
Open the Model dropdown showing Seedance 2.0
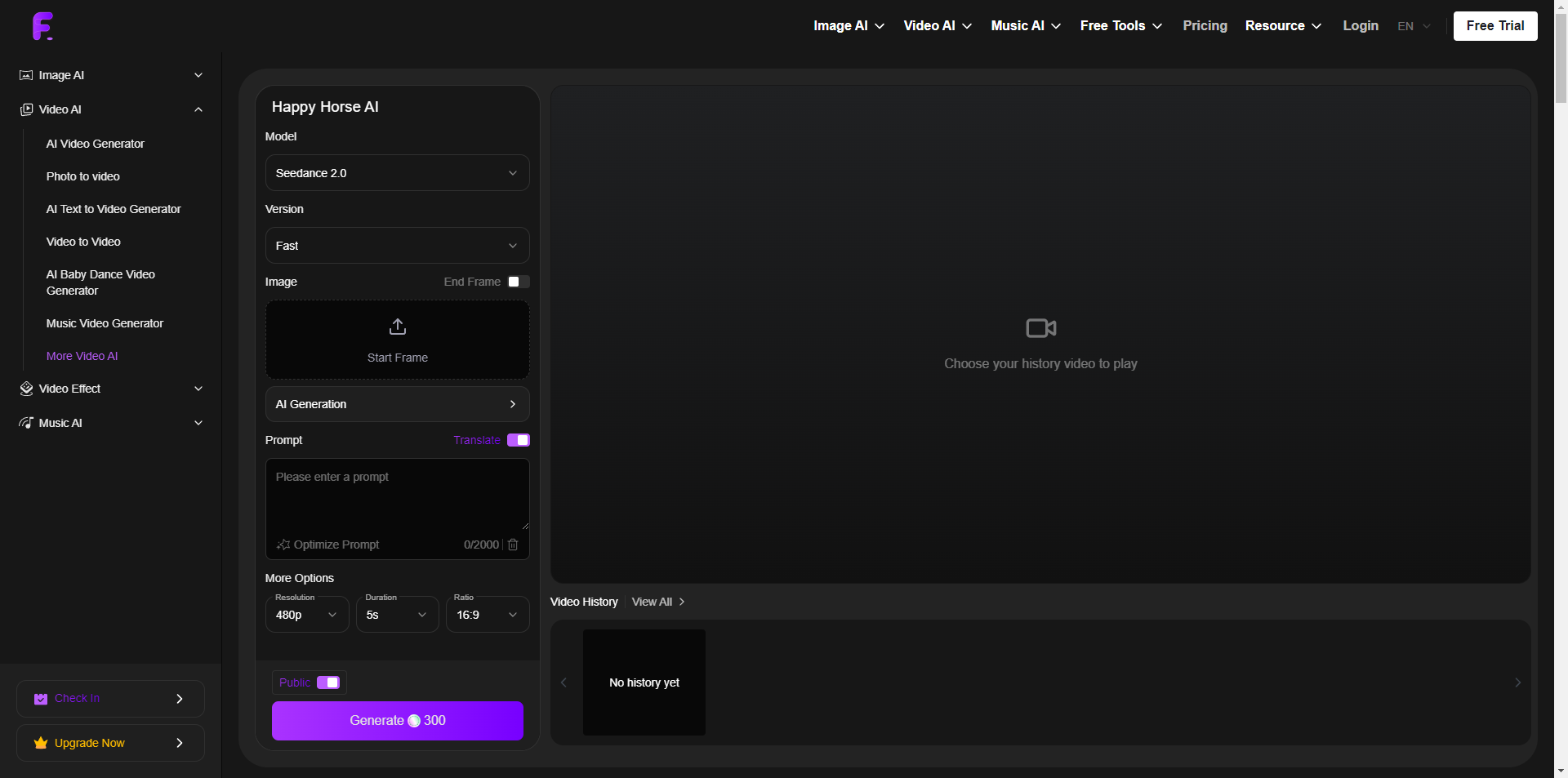(398, 173)
